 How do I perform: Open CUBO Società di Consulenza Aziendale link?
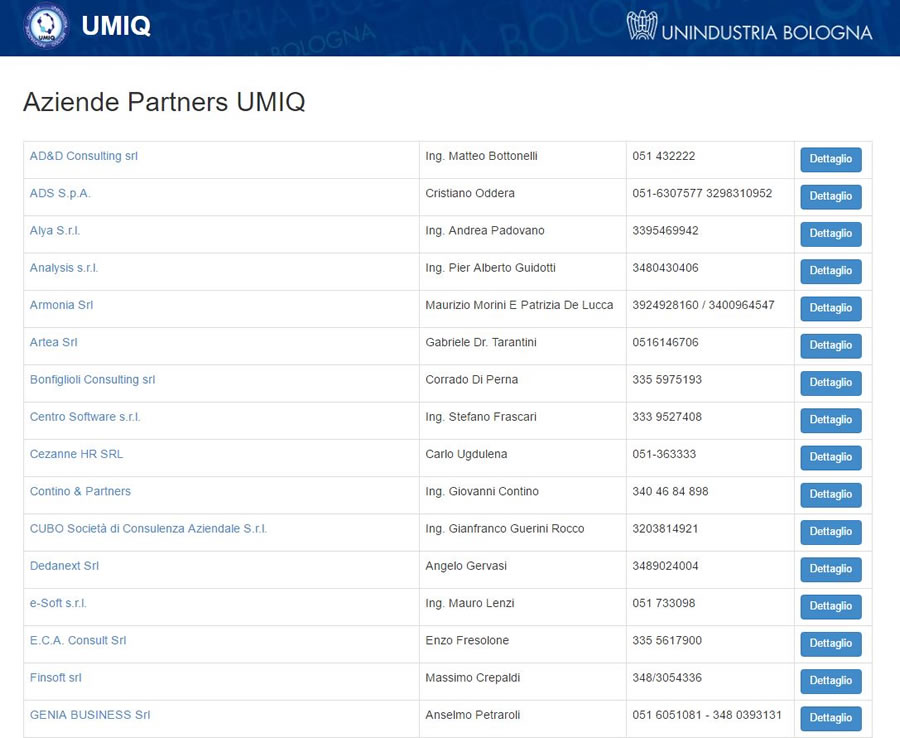[149, 529]
